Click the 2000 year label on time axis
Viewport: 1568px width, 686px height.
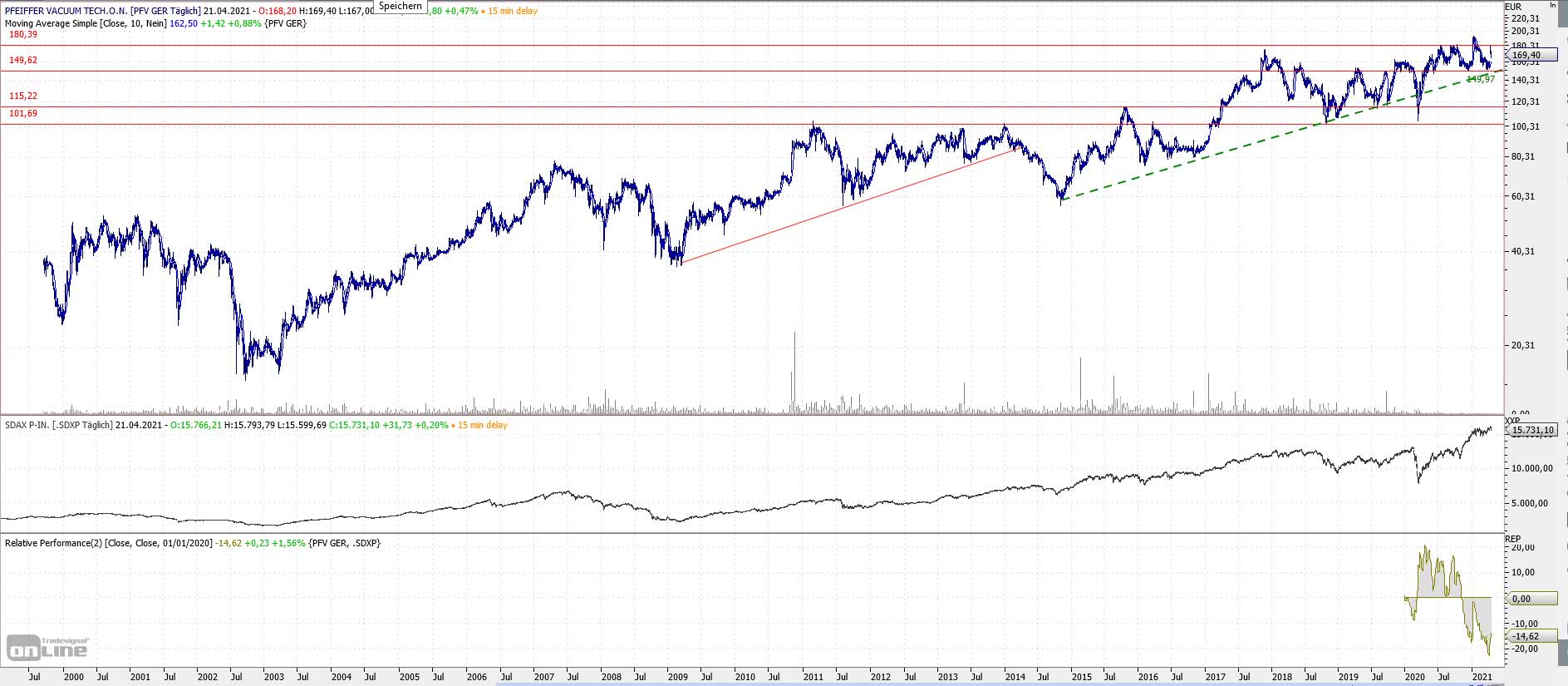click(x=74, y=677)
